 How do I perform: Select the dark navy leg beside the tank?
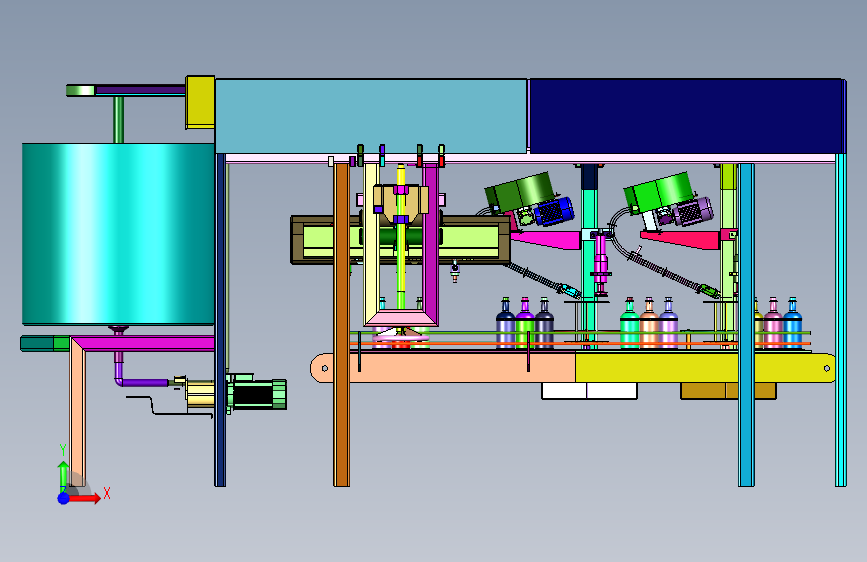pos(220,320)
